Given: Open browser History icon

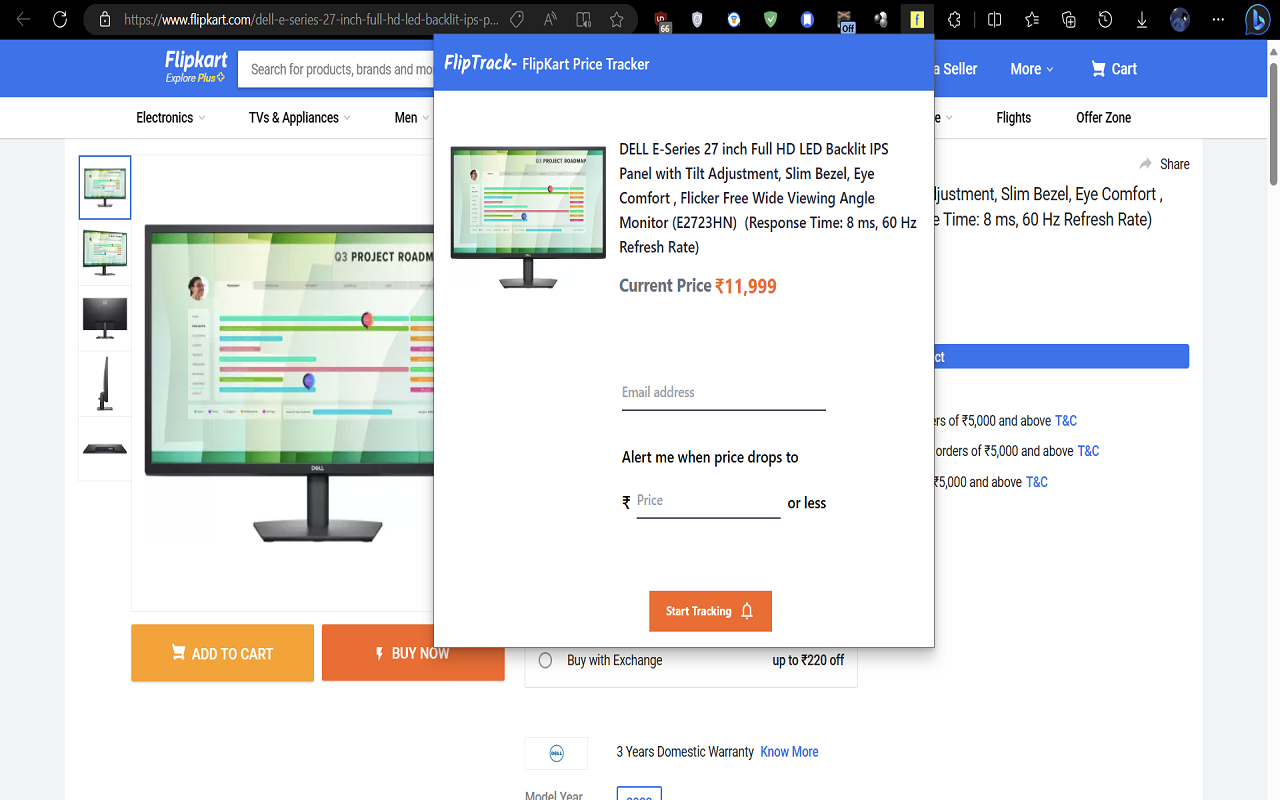Looking at the screenshot, I should [x=1105, y=19].
